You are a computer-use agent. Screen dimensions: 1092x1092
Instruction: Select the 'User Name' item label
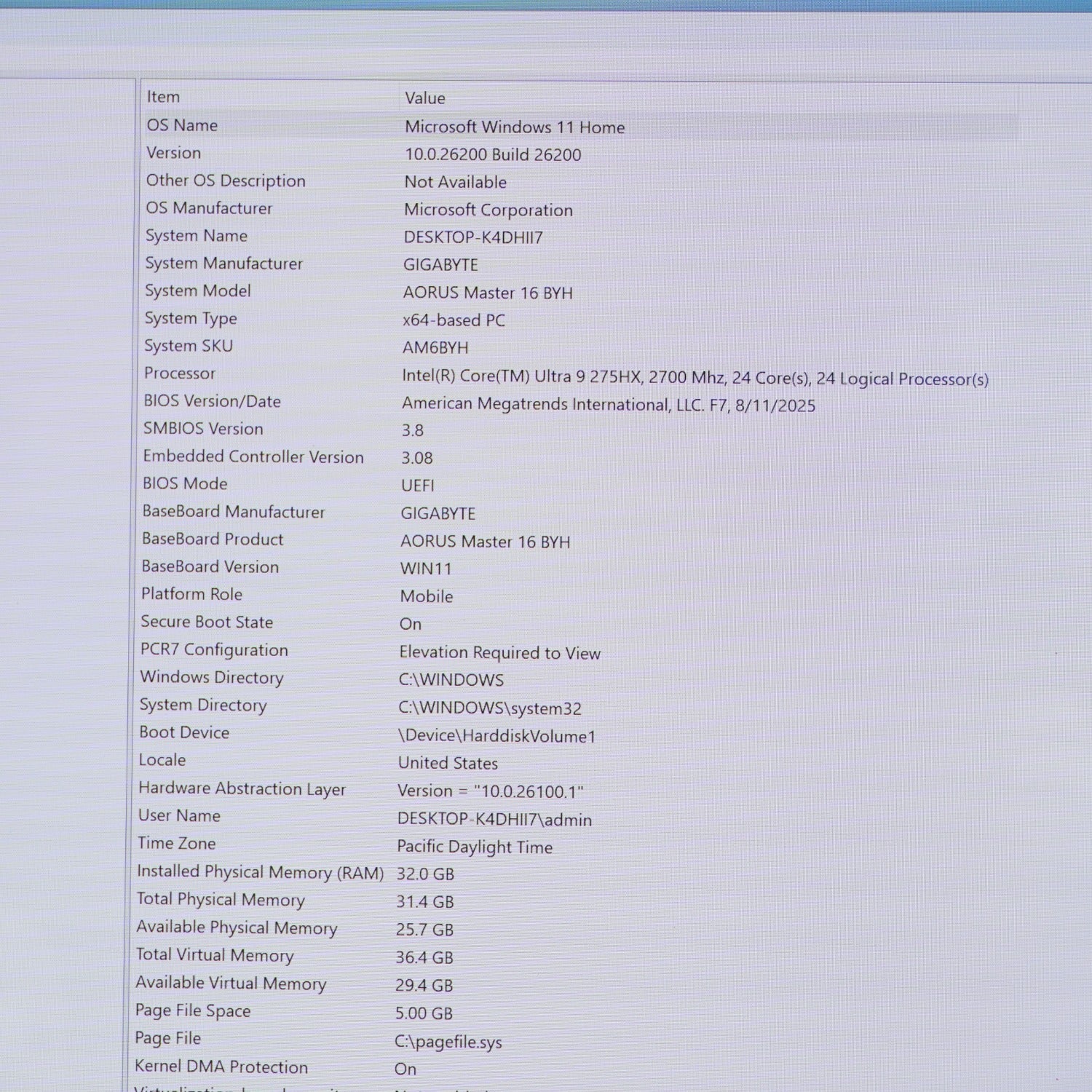click(179, 815)
